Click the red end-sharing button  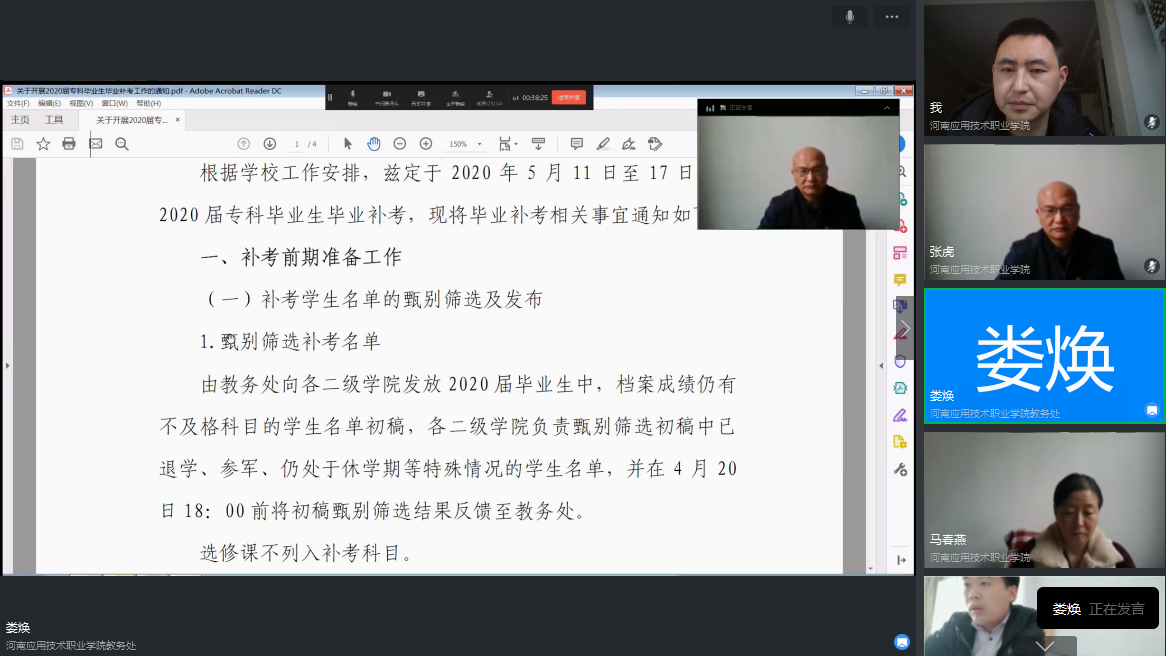coord(568,98)
